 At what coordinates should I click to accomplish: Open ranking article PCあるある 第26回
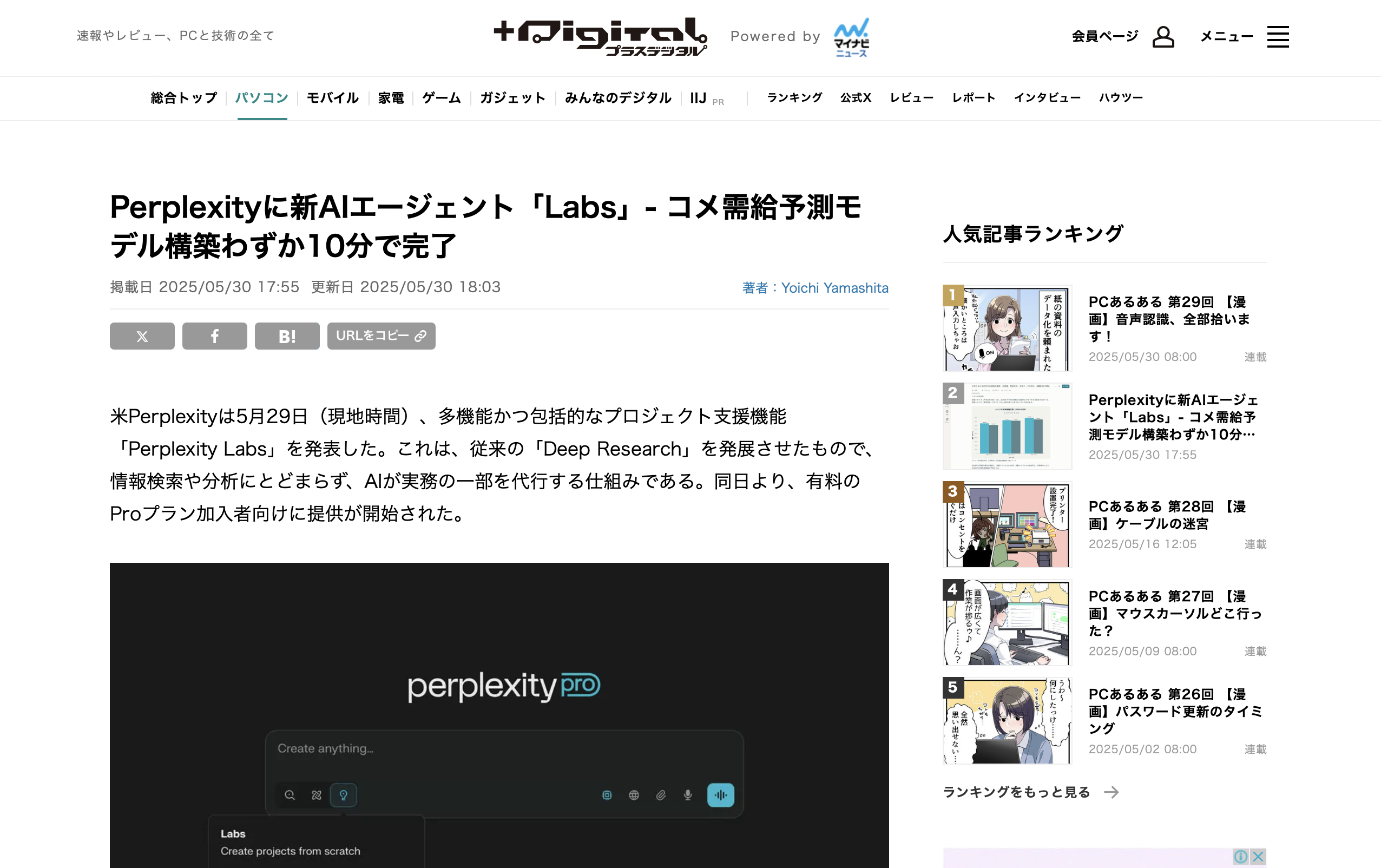point(1176,712)
